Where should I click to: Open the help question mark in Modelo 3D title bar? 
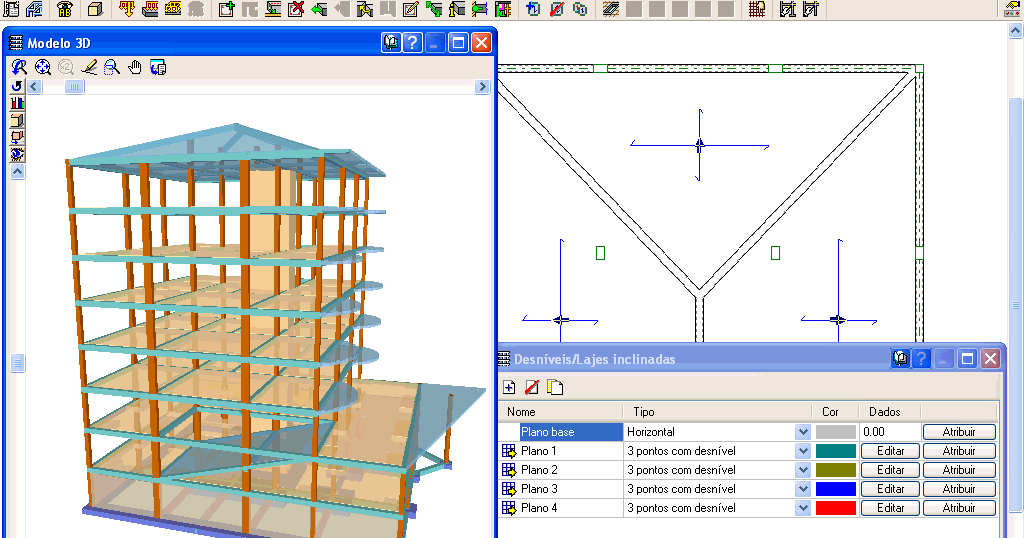click(413, 43)
